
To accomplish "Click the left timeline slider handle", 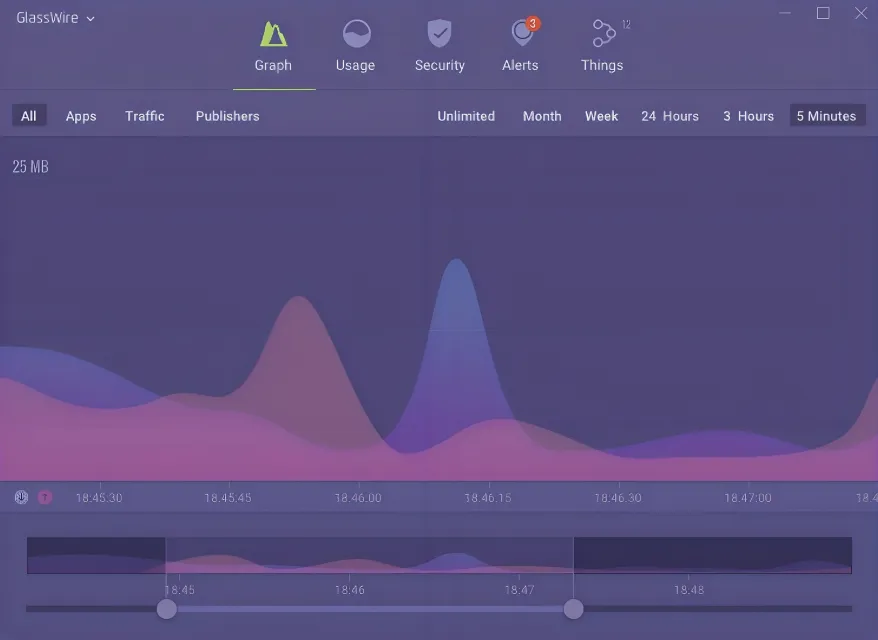I will pyautogui.click(x=167, y=609).
